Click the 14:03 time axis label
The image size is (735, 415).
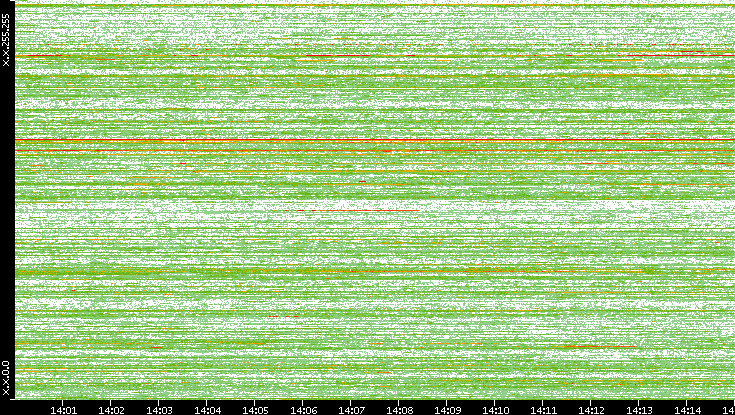pyautogui.click(x=159, y=410)
